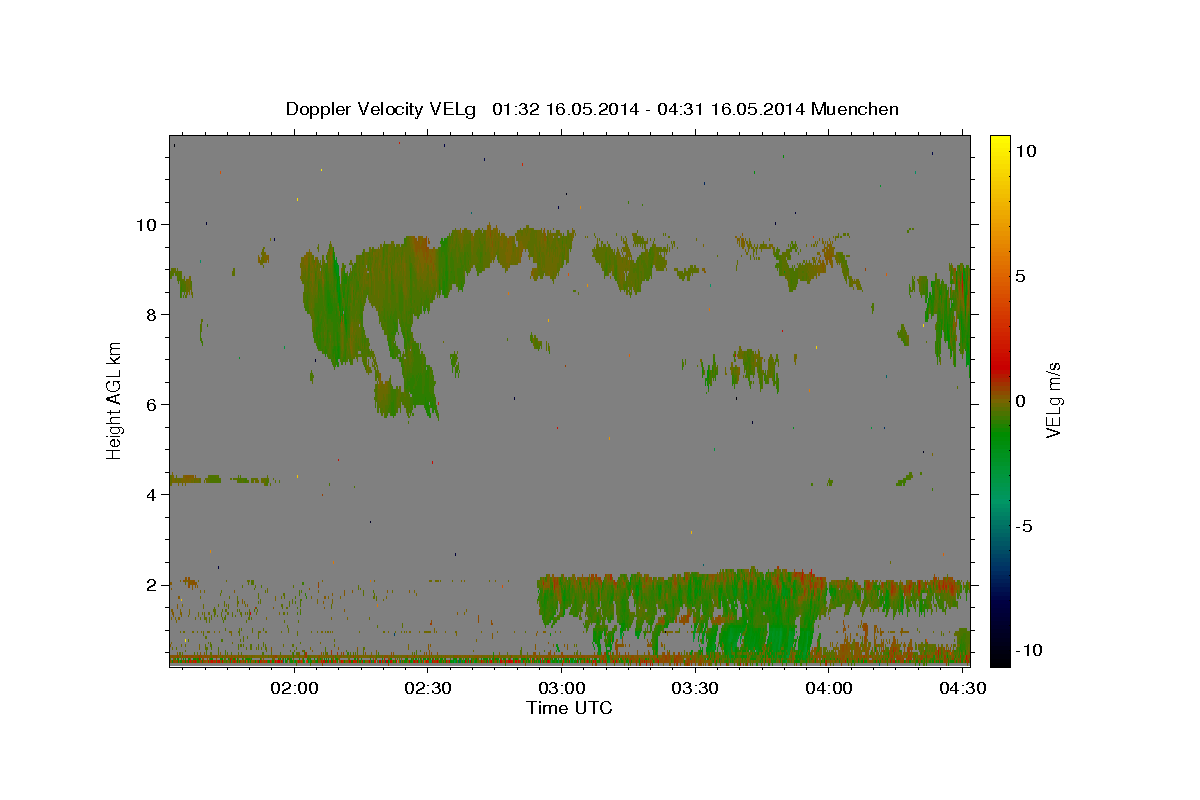Click the colorbar value 10 label
Viewport: 1200px width, 800px height.
click(x=1025, y=150)
